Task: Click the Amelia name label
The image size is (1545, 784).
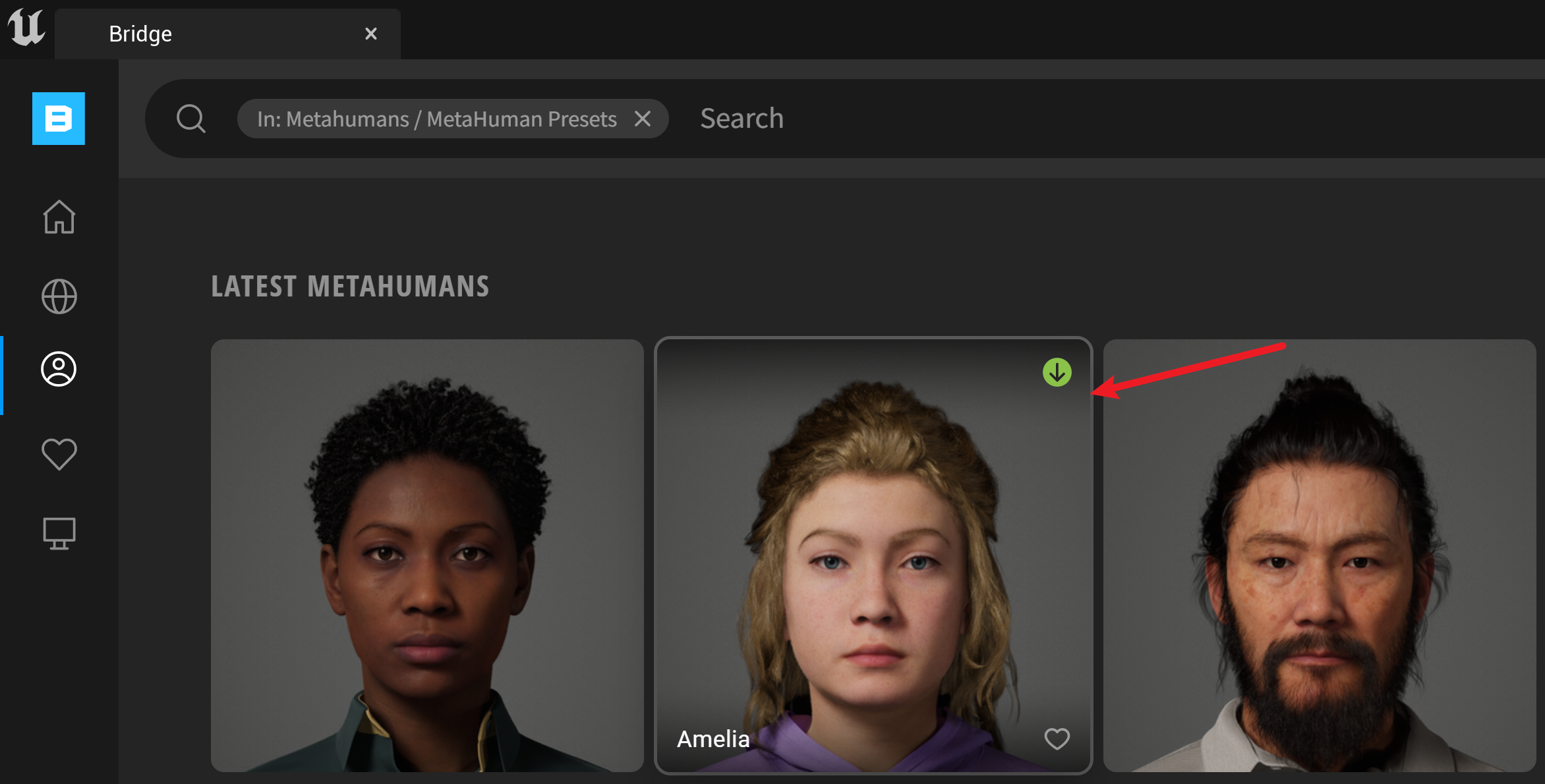Action: 713,739
